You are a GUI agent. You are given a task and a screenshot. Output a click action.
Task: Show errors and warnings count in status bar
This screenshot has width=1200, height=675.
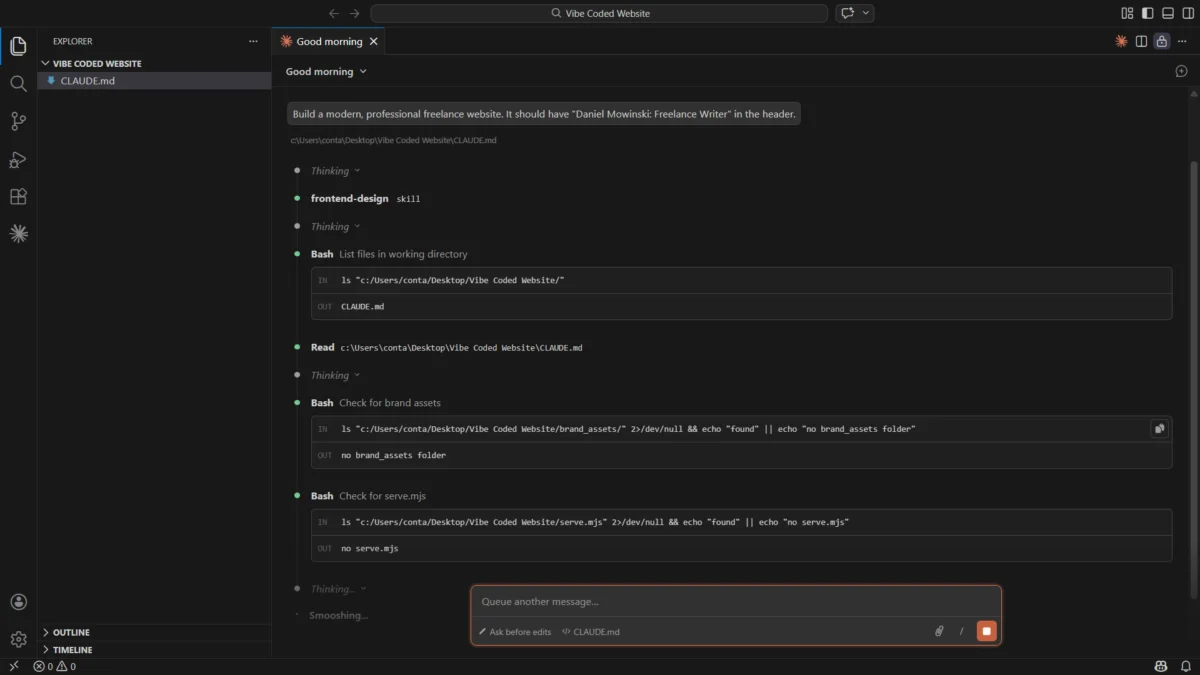click(54, 666)
